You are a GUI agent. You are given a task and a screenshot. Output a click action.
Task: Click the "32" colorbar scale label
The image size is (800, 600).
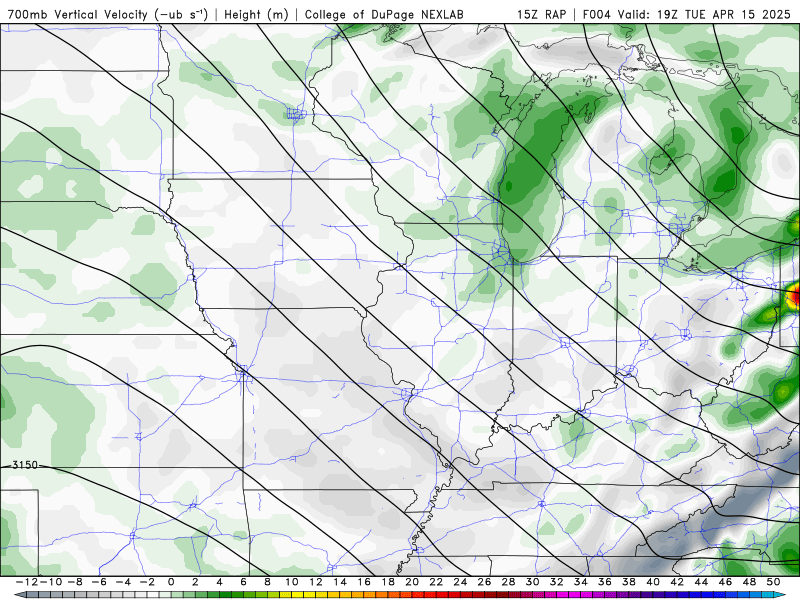pyautogui.click(x=557, y=582)
